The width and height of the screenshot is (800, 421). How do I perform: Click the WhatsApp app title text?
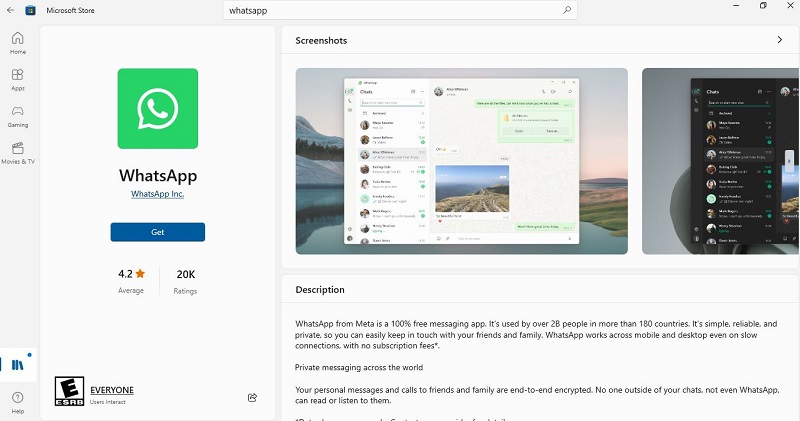pos(158,176)
